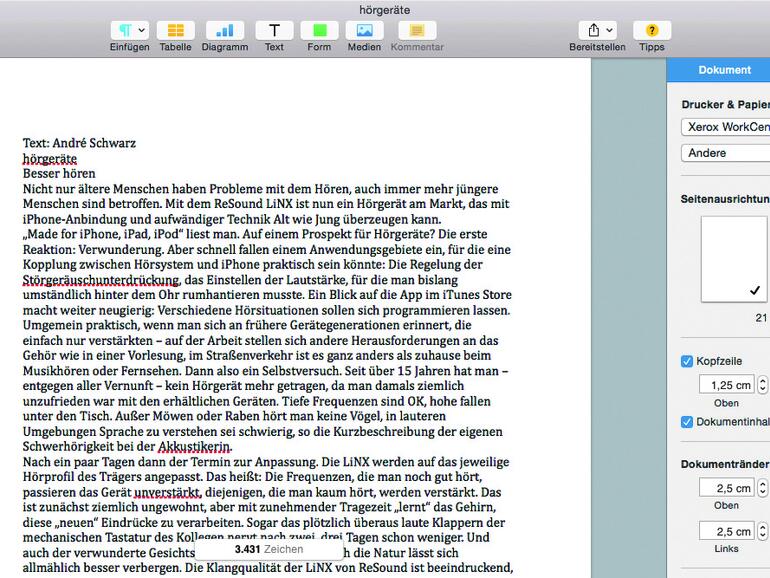Click the window title hörgeräte
Screen dimensions: 770x578
[385, 10]
